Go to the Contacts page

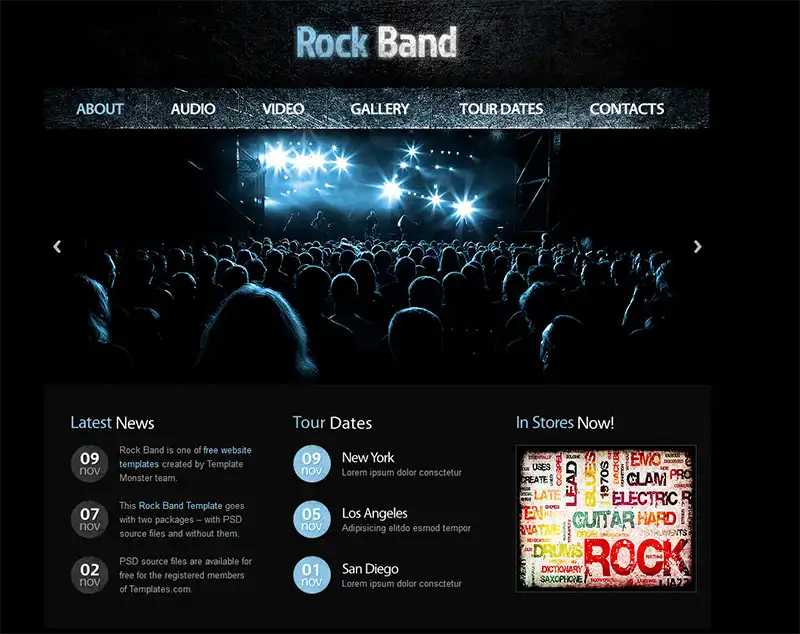627,109
